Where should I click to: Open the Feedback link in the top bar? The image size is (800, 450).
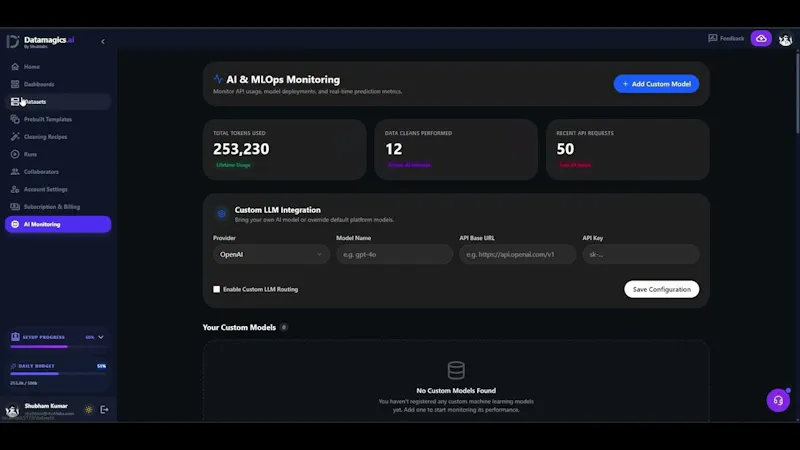726,38
